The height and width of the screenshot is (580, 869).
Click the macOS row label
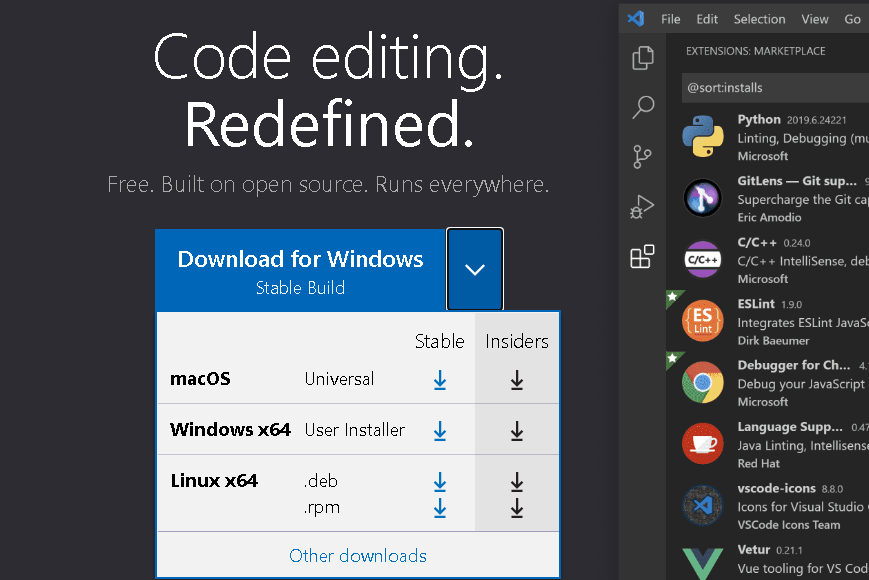pos(200,379)
